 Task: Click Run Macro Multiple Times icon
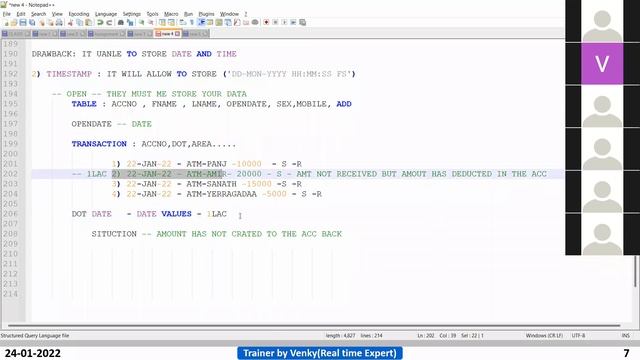point(293,22)
